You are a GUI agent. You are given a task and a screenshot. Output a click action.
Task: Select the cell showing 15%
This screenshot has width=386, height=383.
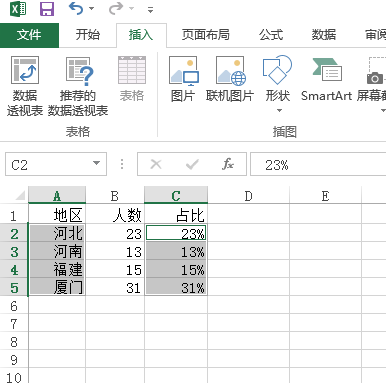[176, 269]
